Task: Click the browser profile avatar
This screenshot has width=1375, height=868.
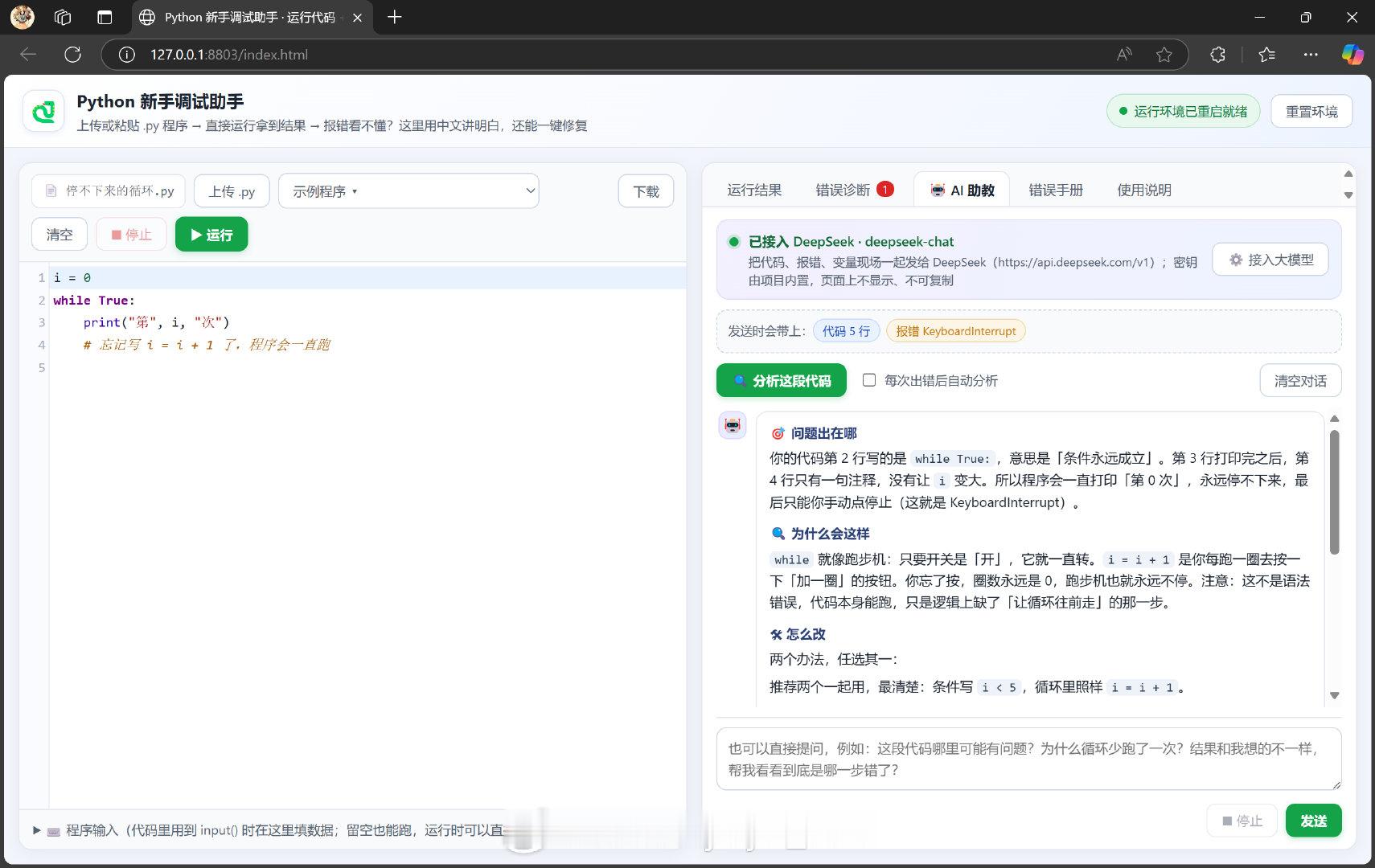Action: pyautogui.click(x=23, y=17)
